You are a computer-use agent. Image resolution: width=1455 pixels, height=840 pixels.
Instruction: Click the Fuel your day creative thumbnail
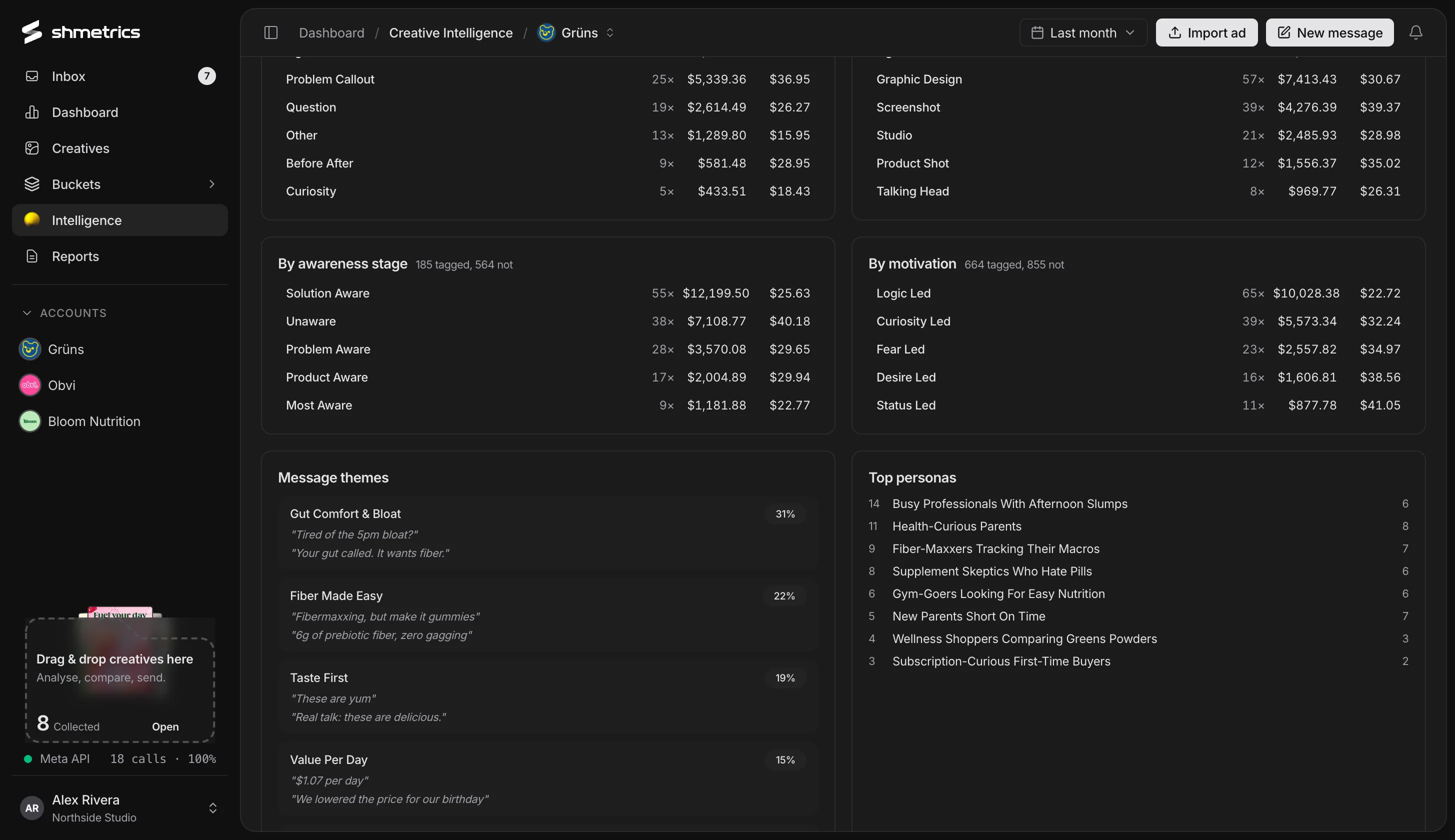point(120,612)
